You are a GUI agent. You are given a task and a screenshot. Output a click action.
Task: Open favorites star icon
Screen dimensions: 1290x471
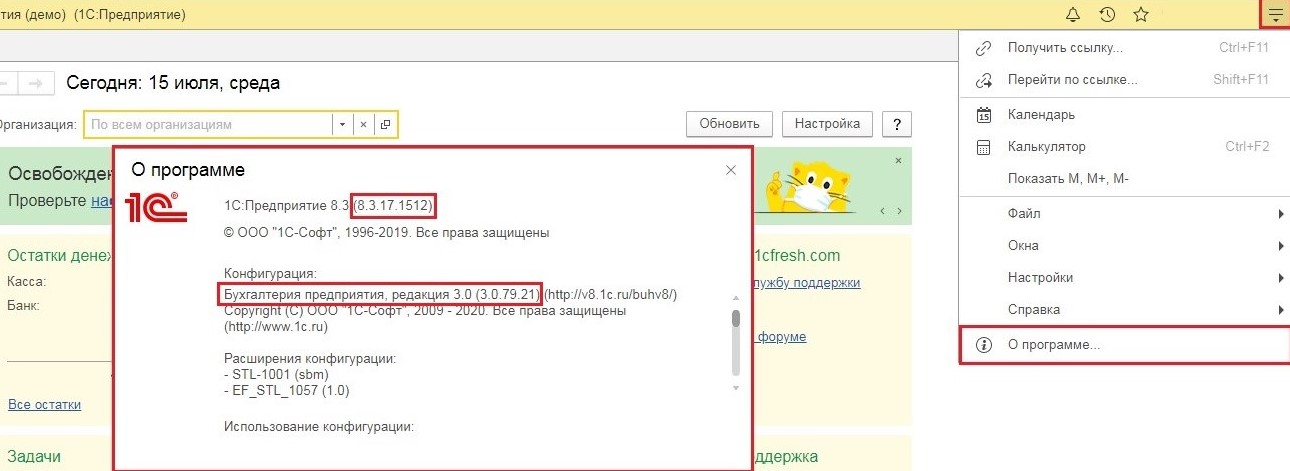(x=1140, y=14)
